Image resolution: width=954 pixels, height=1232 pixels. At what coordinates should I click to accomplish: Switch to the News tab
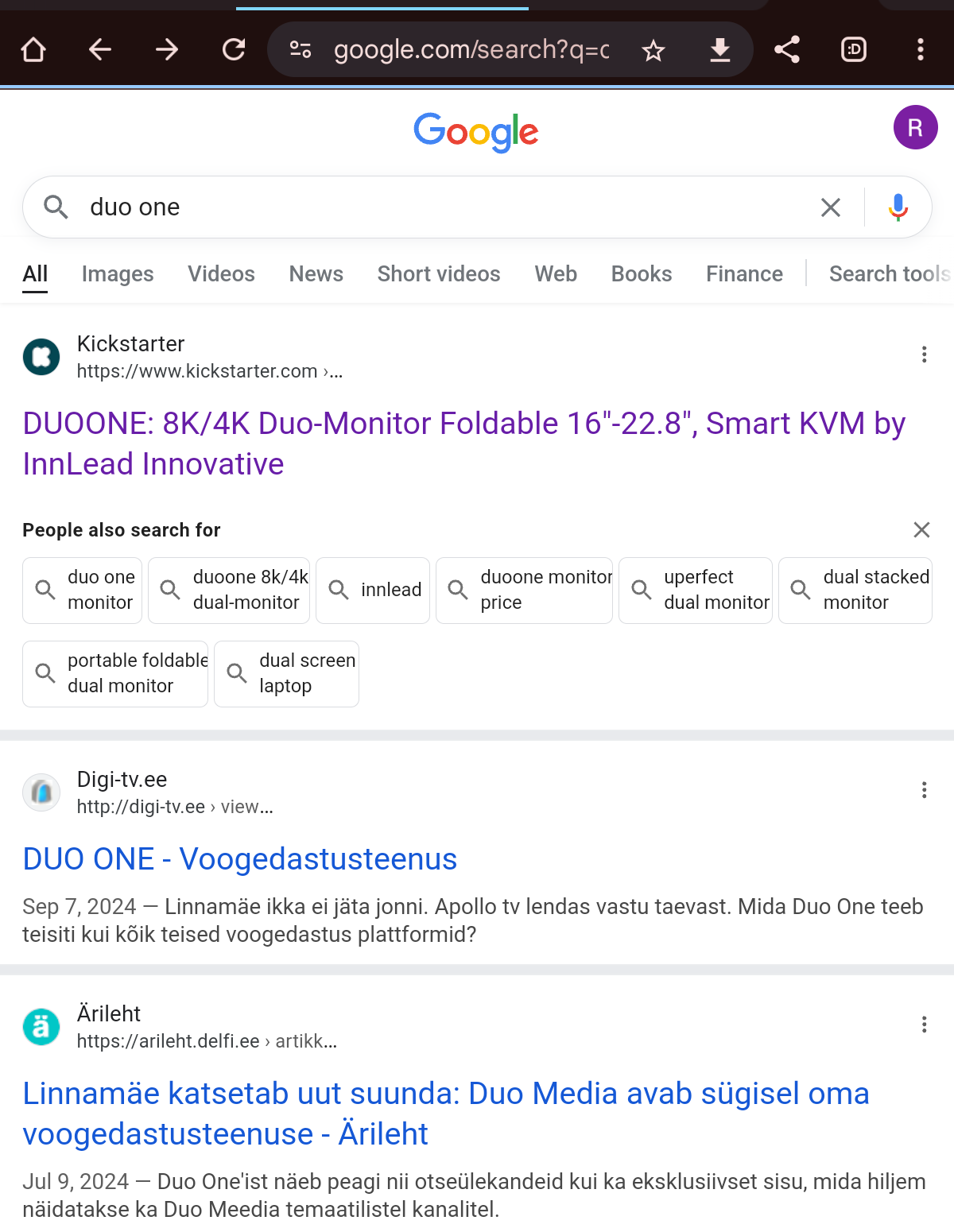[x=316, y=274]
